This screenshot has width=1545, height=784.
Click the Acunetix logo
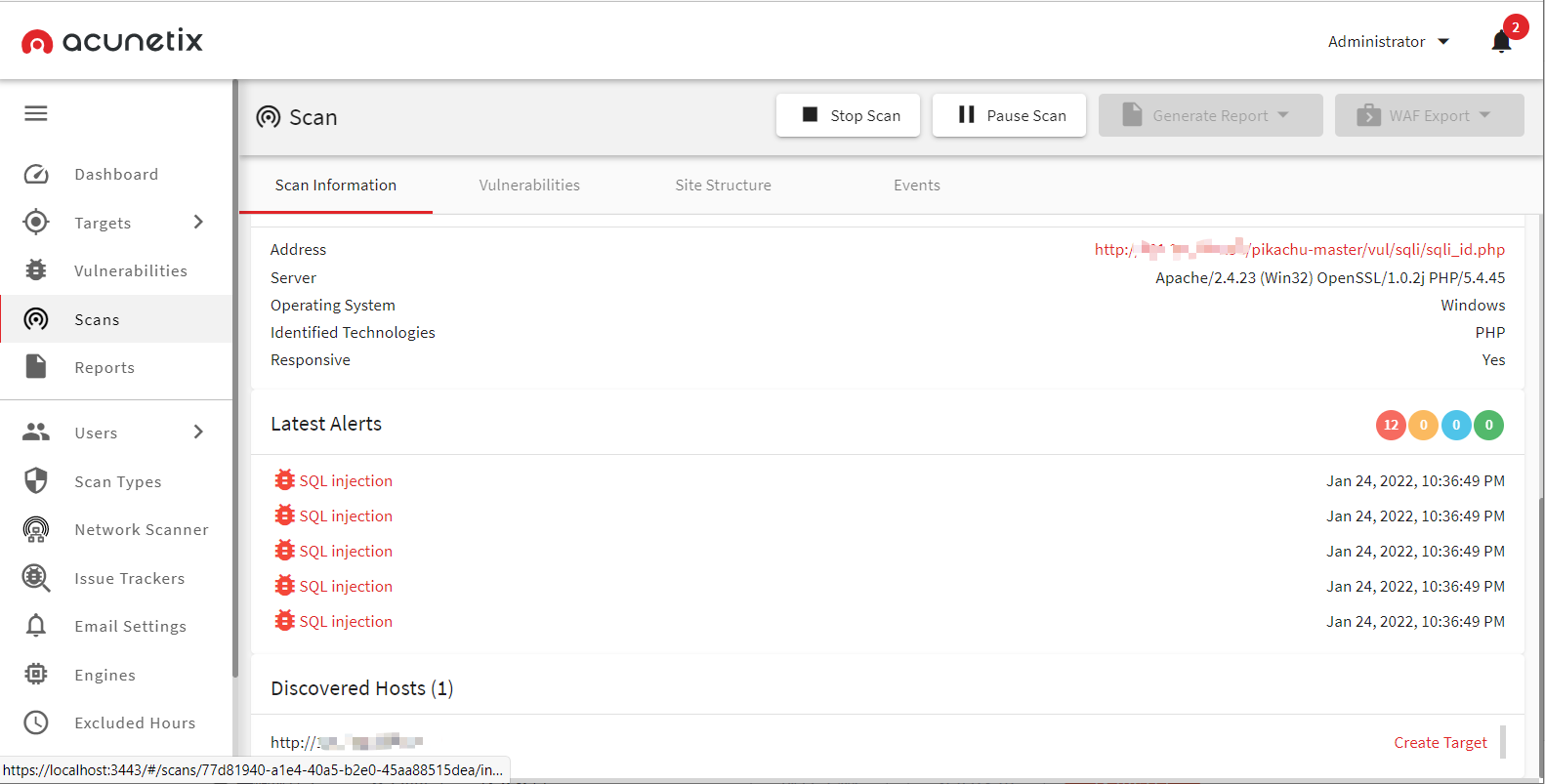click(112, 41)
